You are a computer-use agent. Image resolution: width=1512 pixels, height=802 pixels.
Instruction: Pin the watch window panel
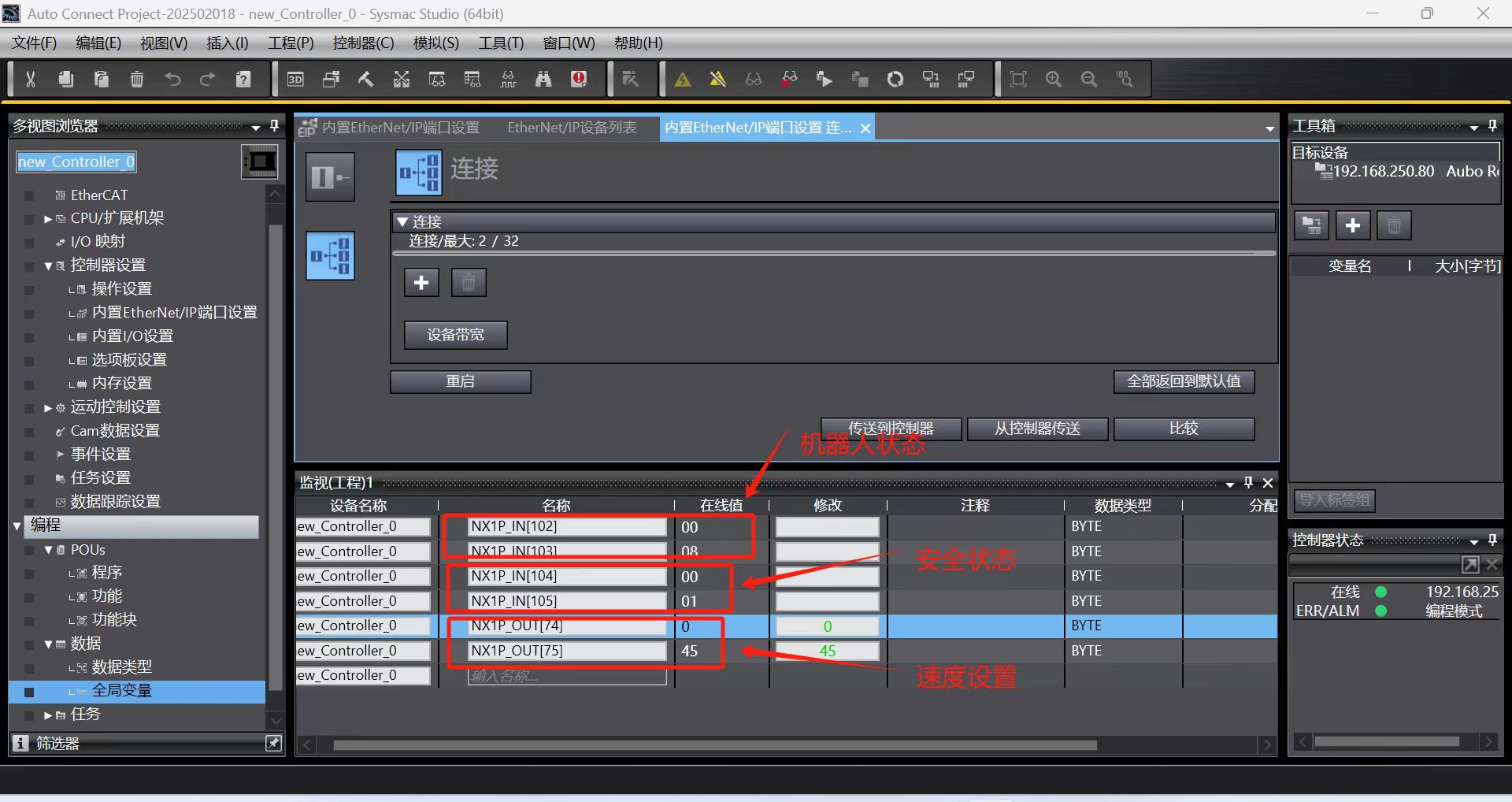(1248, 482)
